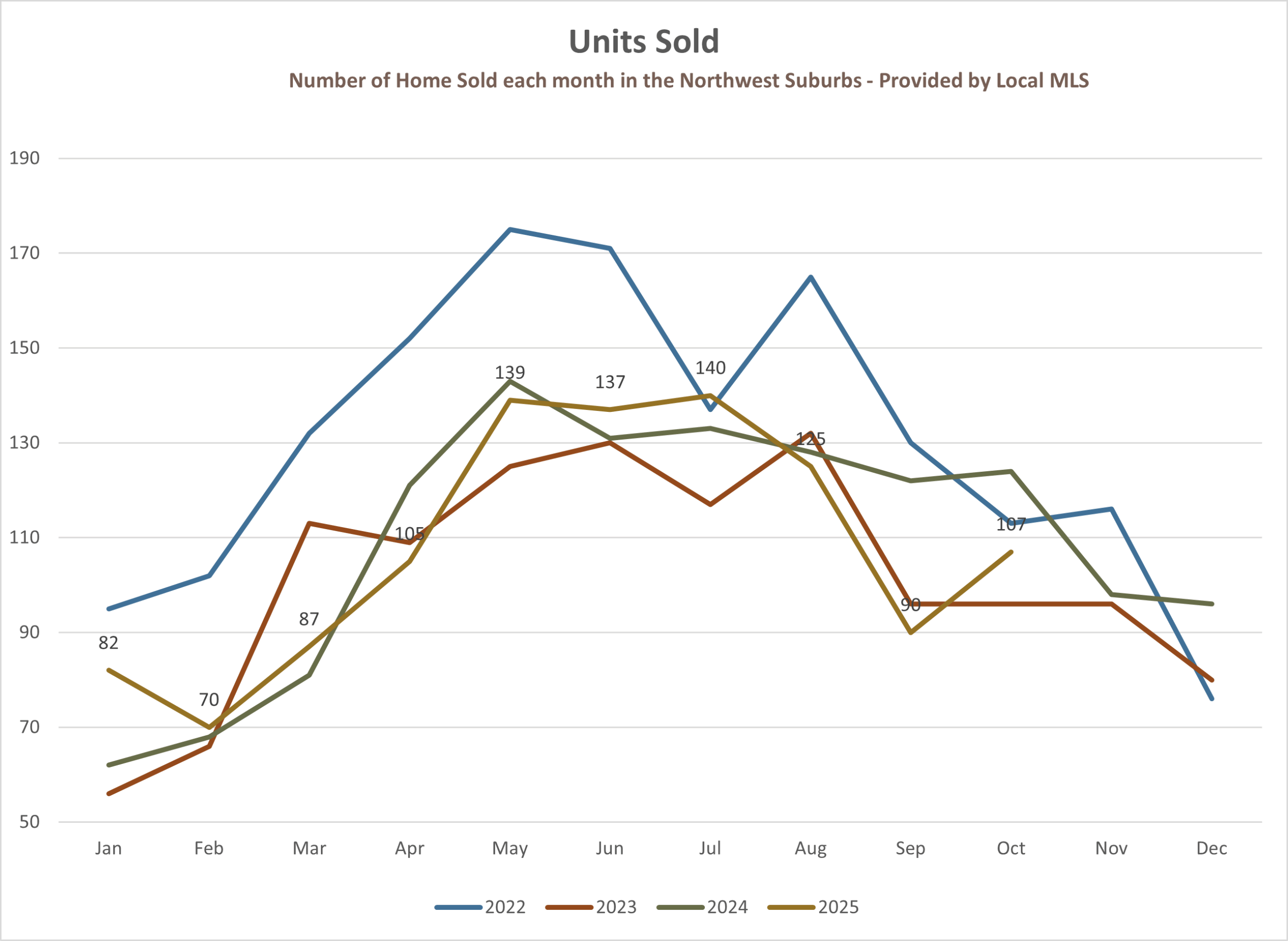Select the Northwest Suburbs subtitle text
Screen dimensions: 1288x941
(x=689, y=80)
